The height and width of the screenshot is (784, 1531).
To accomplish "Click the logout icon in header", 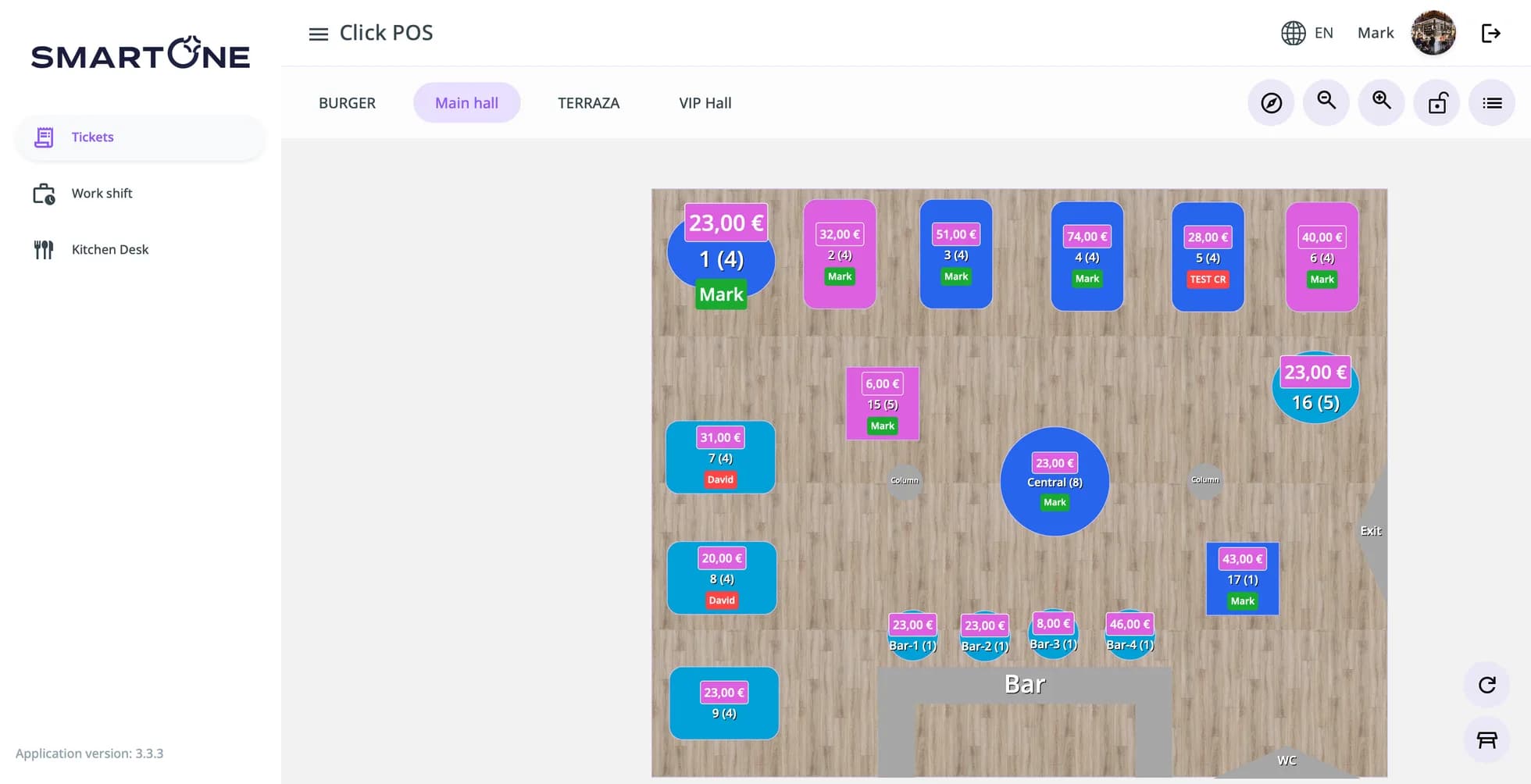I will tap(1490, 33).
